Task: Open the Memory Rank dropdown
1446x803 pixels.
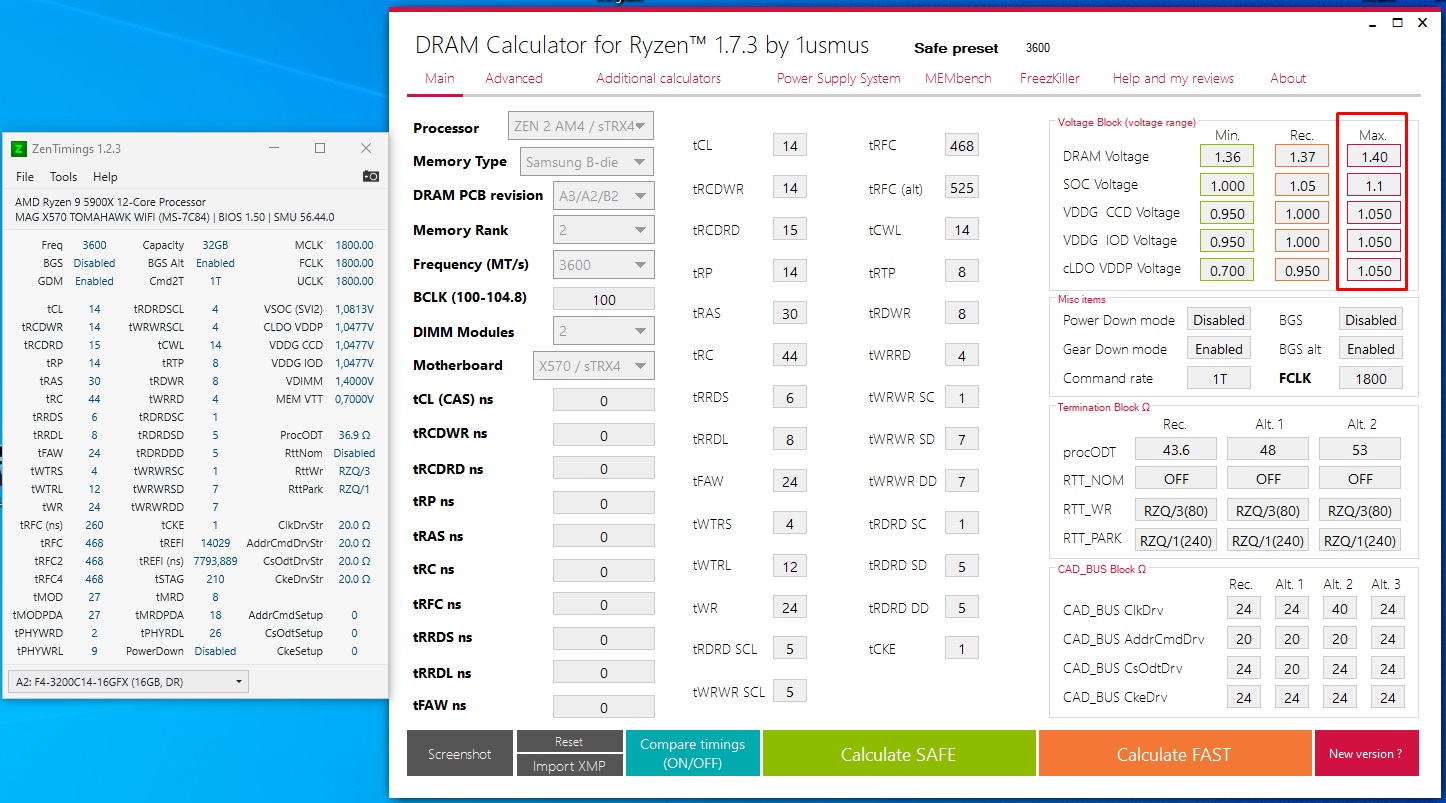Action: coord(603,230)
